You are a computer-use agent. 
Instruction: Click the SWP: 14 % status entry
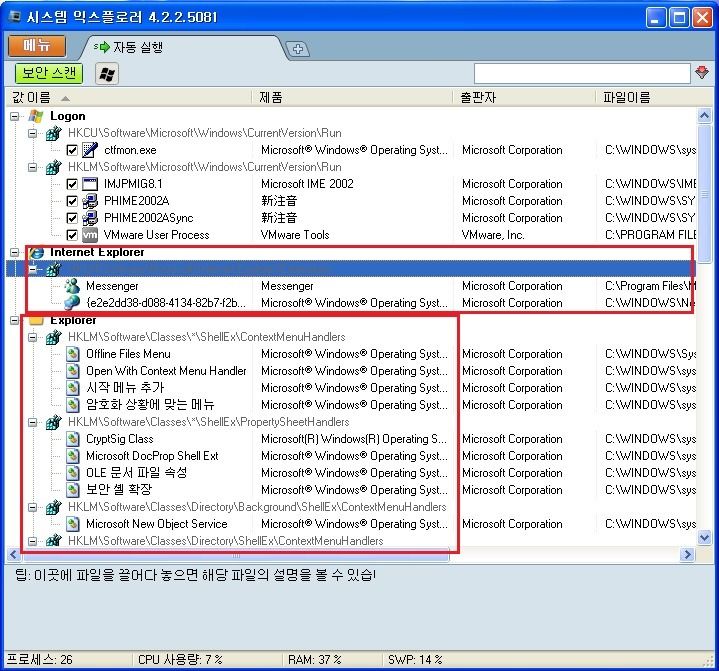click(415, 660)
